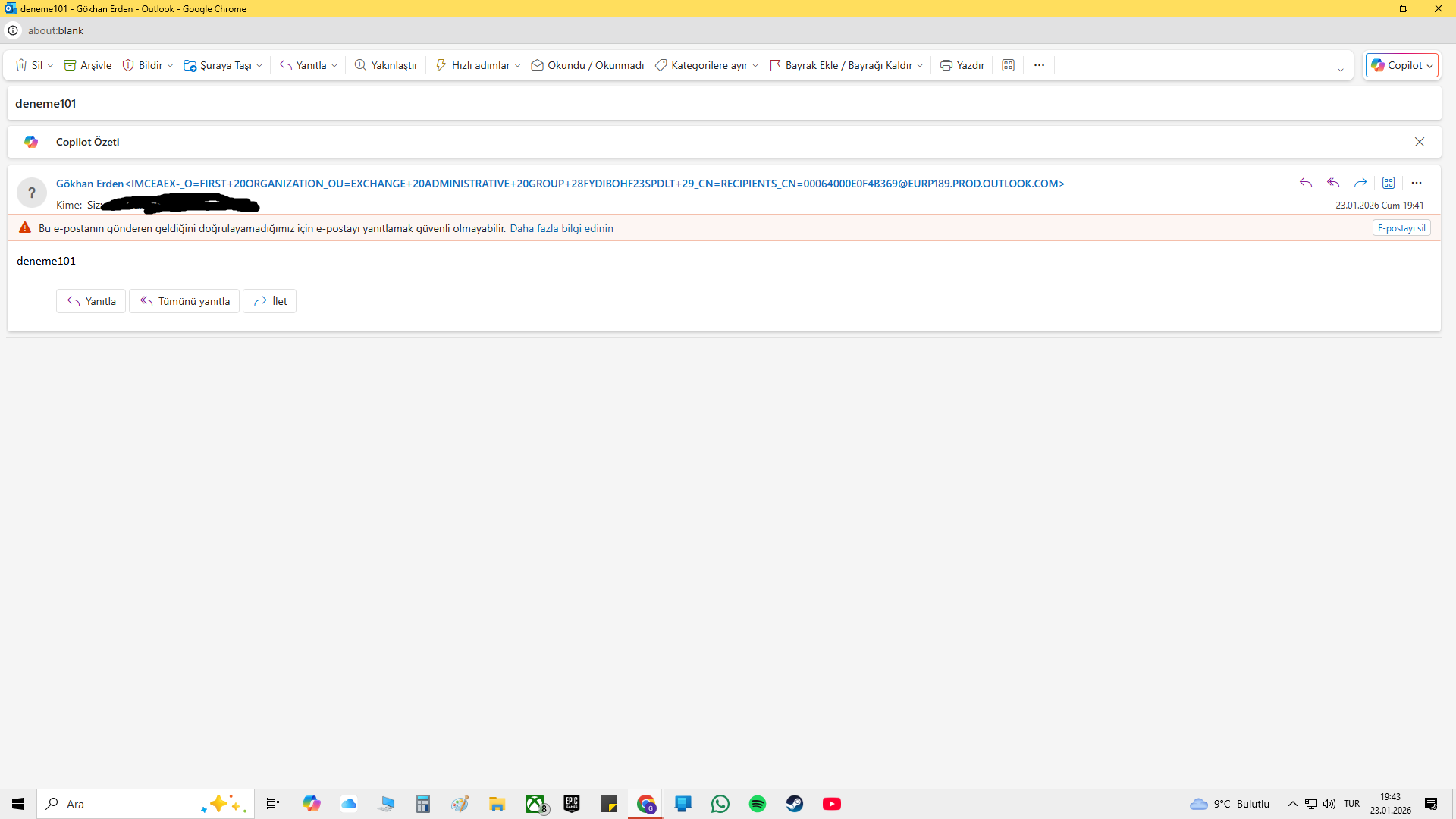Click reply-all icon in message header

click(x=1333, y=183)
